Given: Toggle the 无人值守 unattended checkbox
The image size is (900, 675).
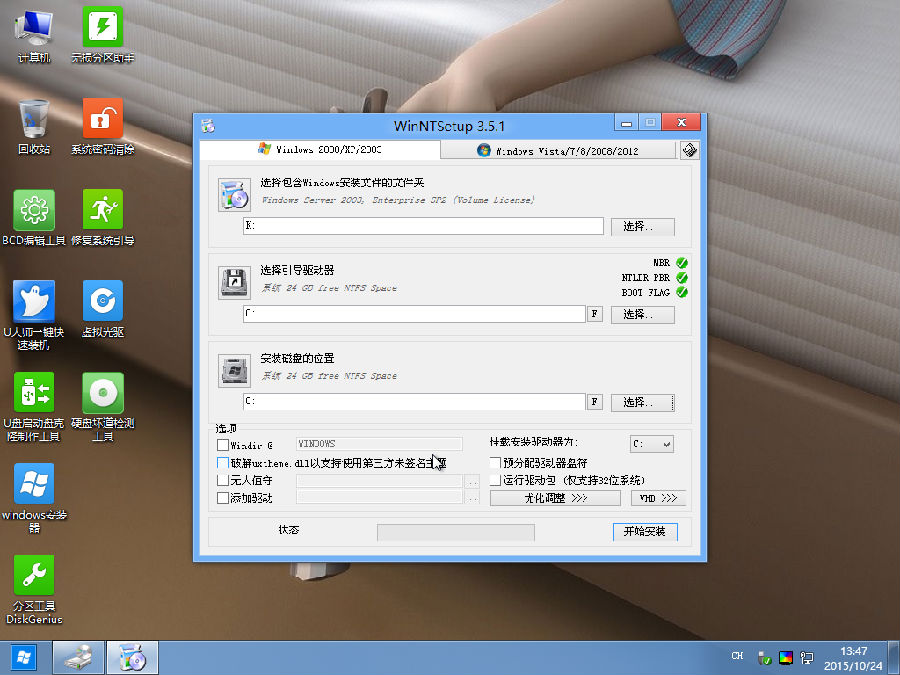Looking at the screenshot, I should pos(223,481).
